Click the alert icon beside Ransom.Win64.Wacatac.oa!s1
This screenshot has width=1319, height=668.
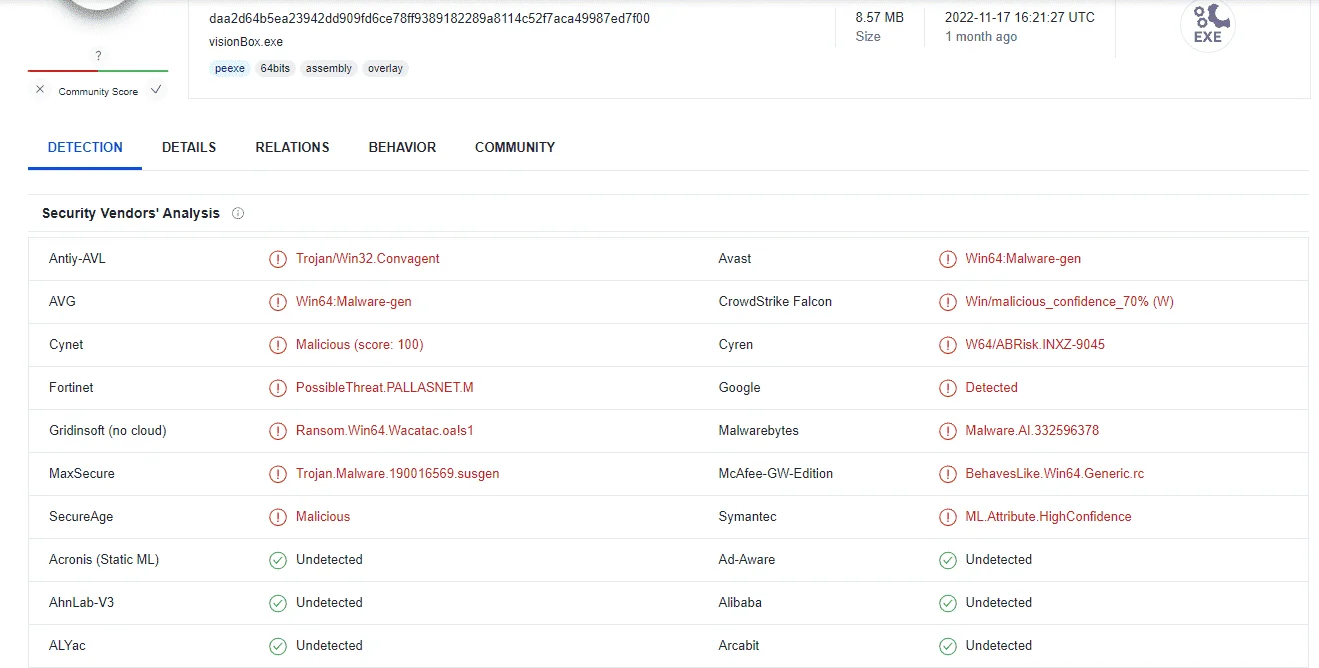(278, 431)
